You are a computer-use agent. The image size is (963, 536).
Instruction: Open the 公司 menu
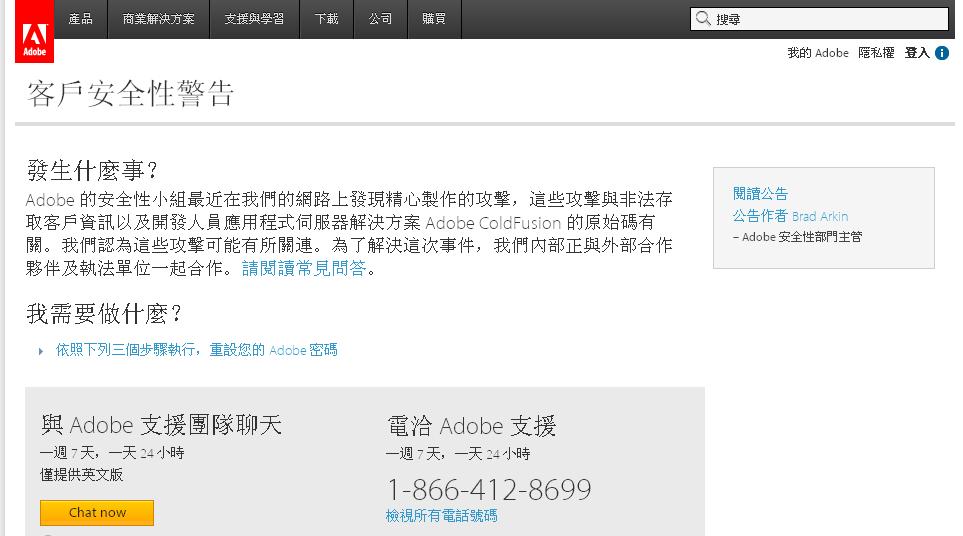[380, 19]
